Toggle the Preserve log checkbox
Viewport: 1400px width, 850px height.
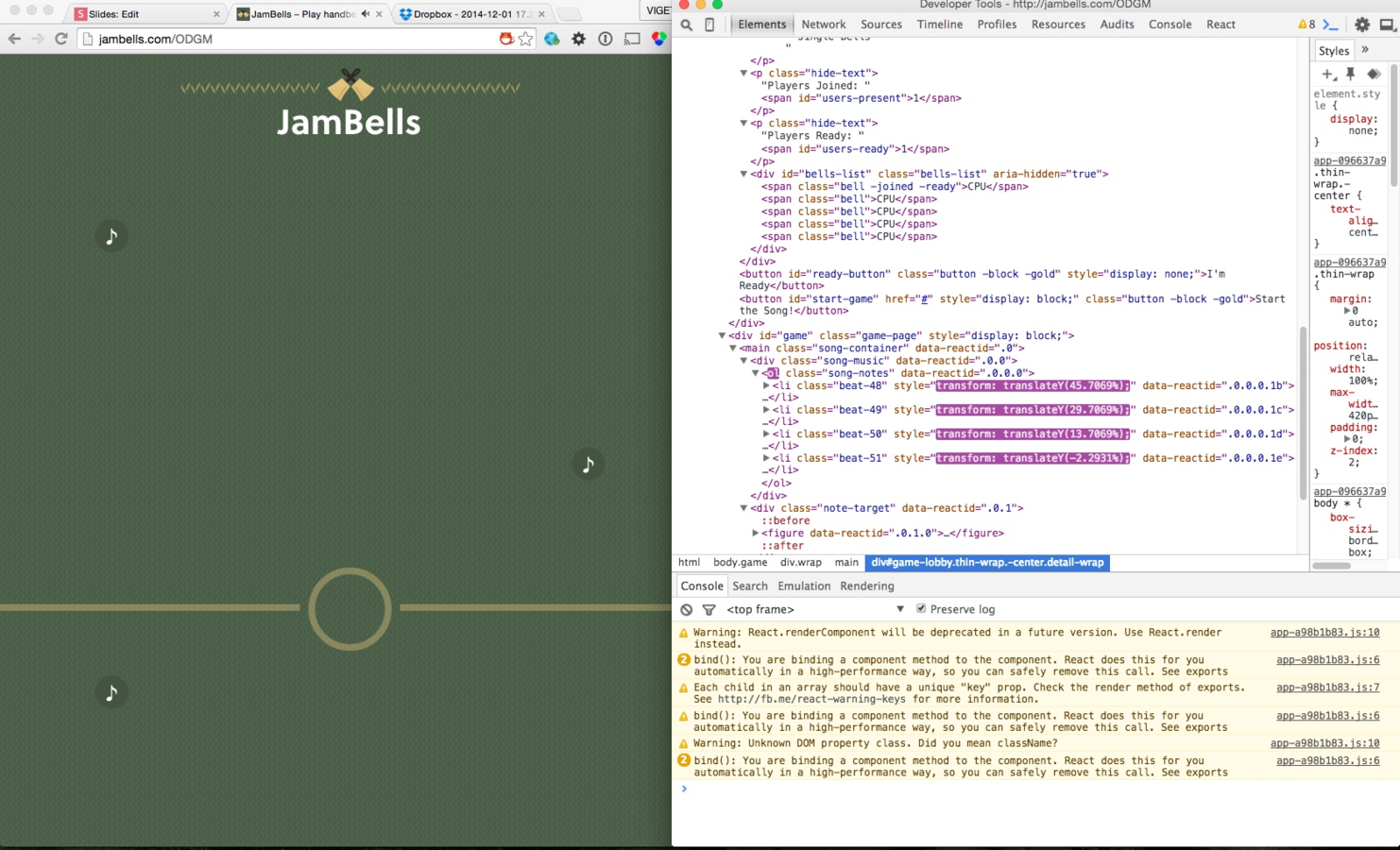coord(921,609)
